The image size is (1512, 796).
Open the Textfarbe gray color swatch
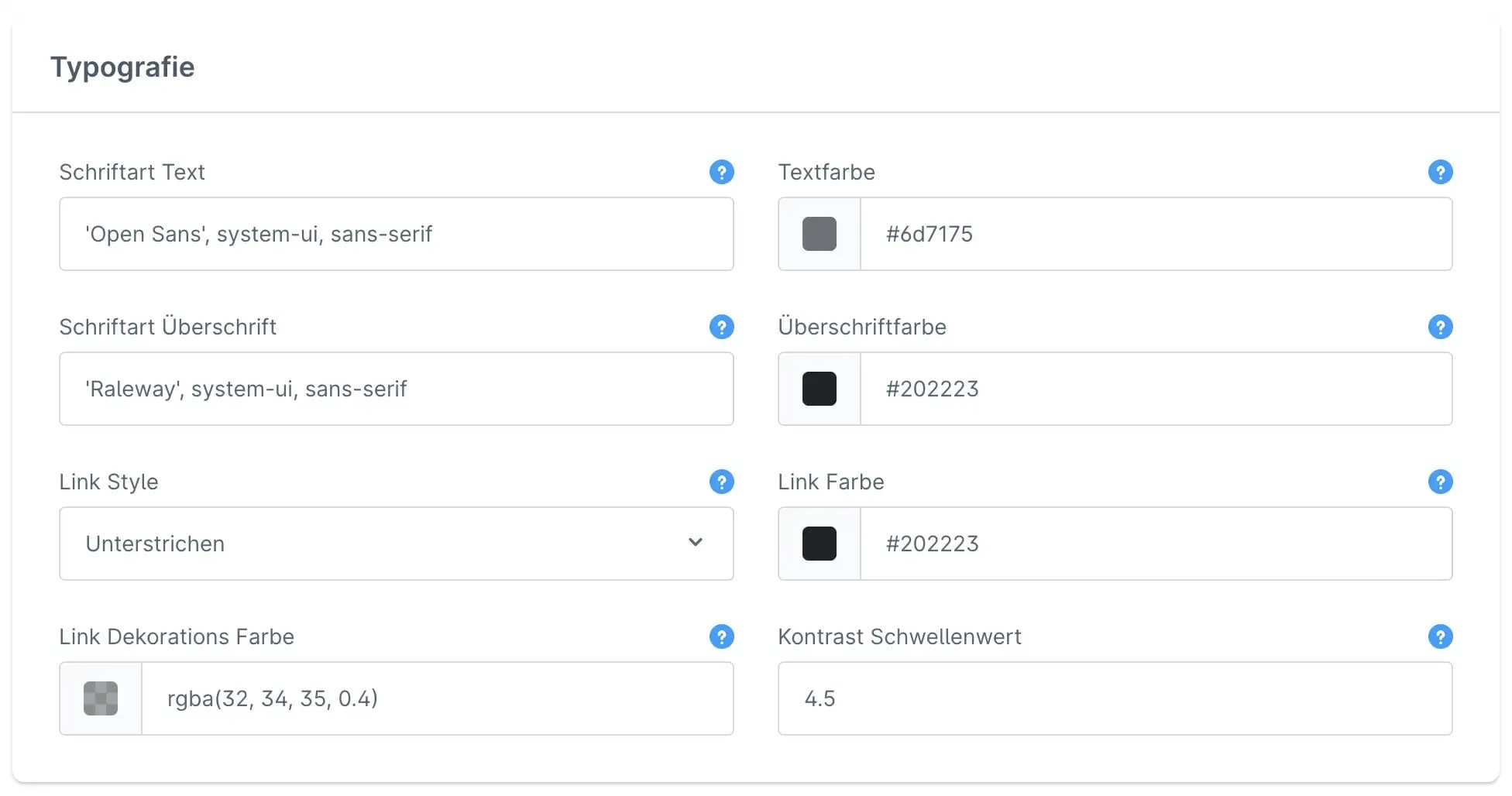pyautogui.click(x=819, y=234)
